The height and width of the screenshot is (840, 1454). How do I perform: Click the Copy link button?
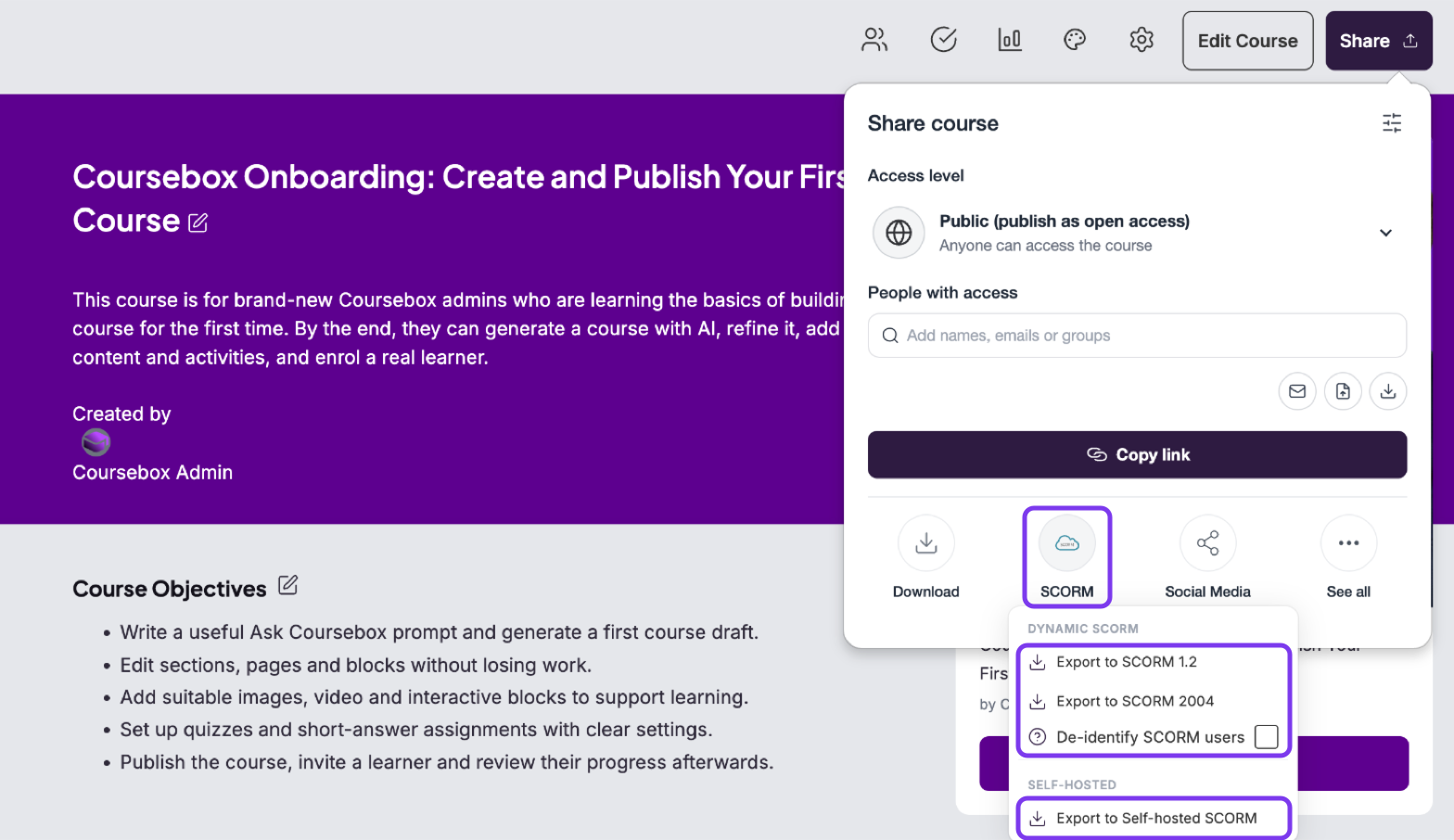click(1138, 455)
